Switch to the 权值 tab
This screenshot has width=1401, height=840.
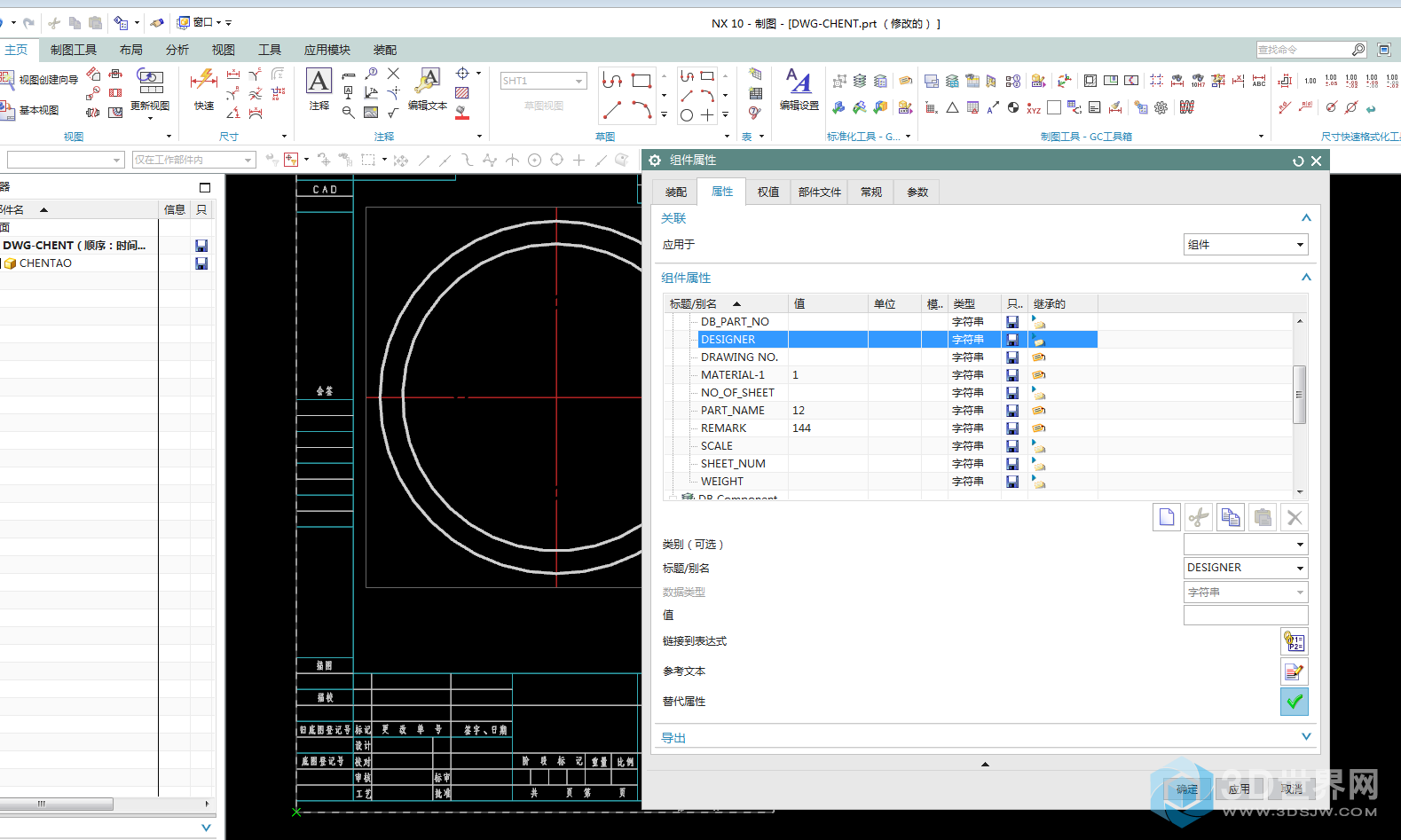click(768, 192)
